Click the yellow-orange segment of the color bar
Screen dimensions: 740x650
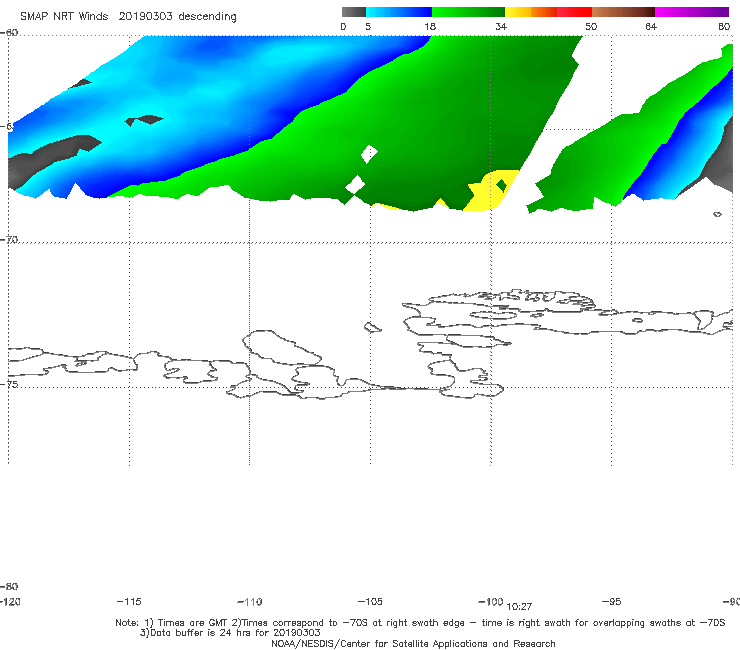531,12
